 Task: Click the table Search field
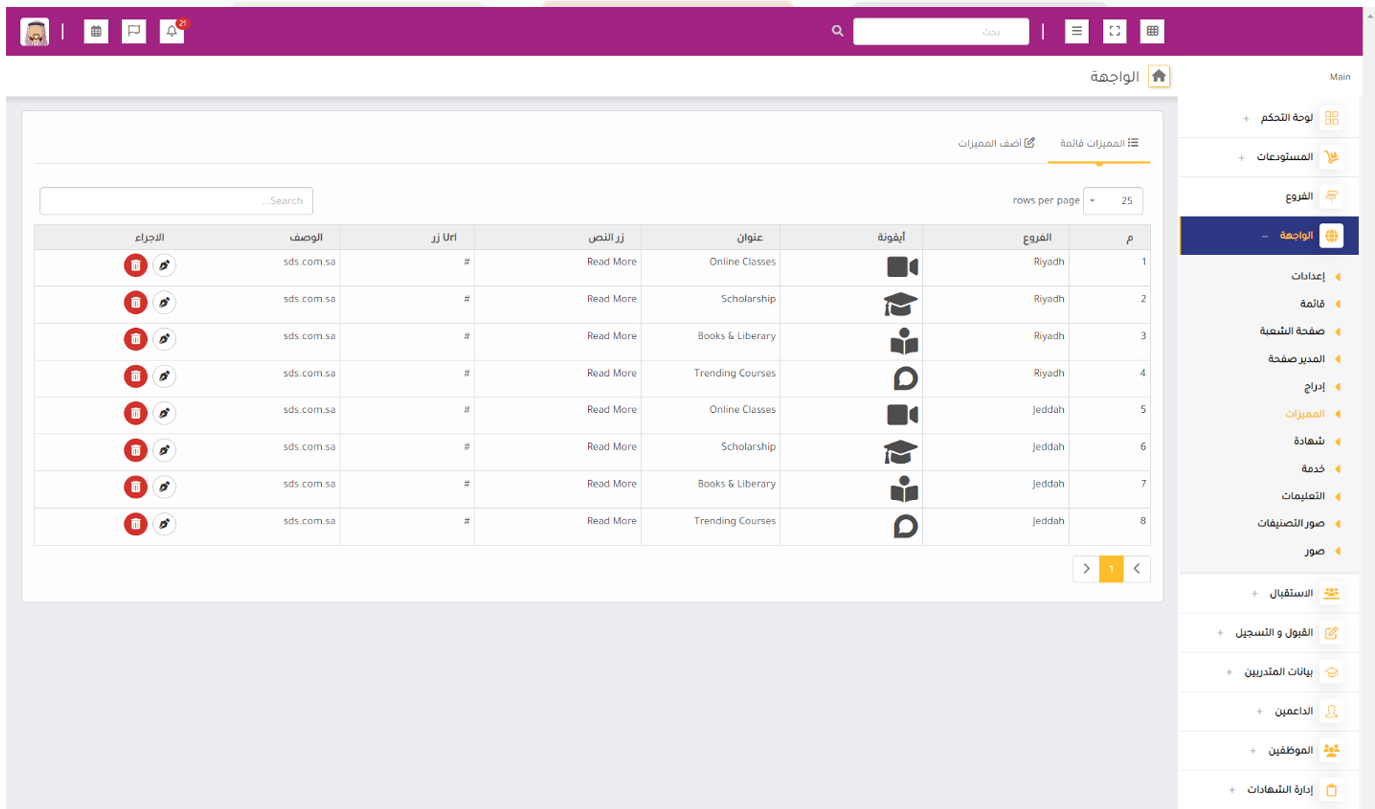point(176,201)
